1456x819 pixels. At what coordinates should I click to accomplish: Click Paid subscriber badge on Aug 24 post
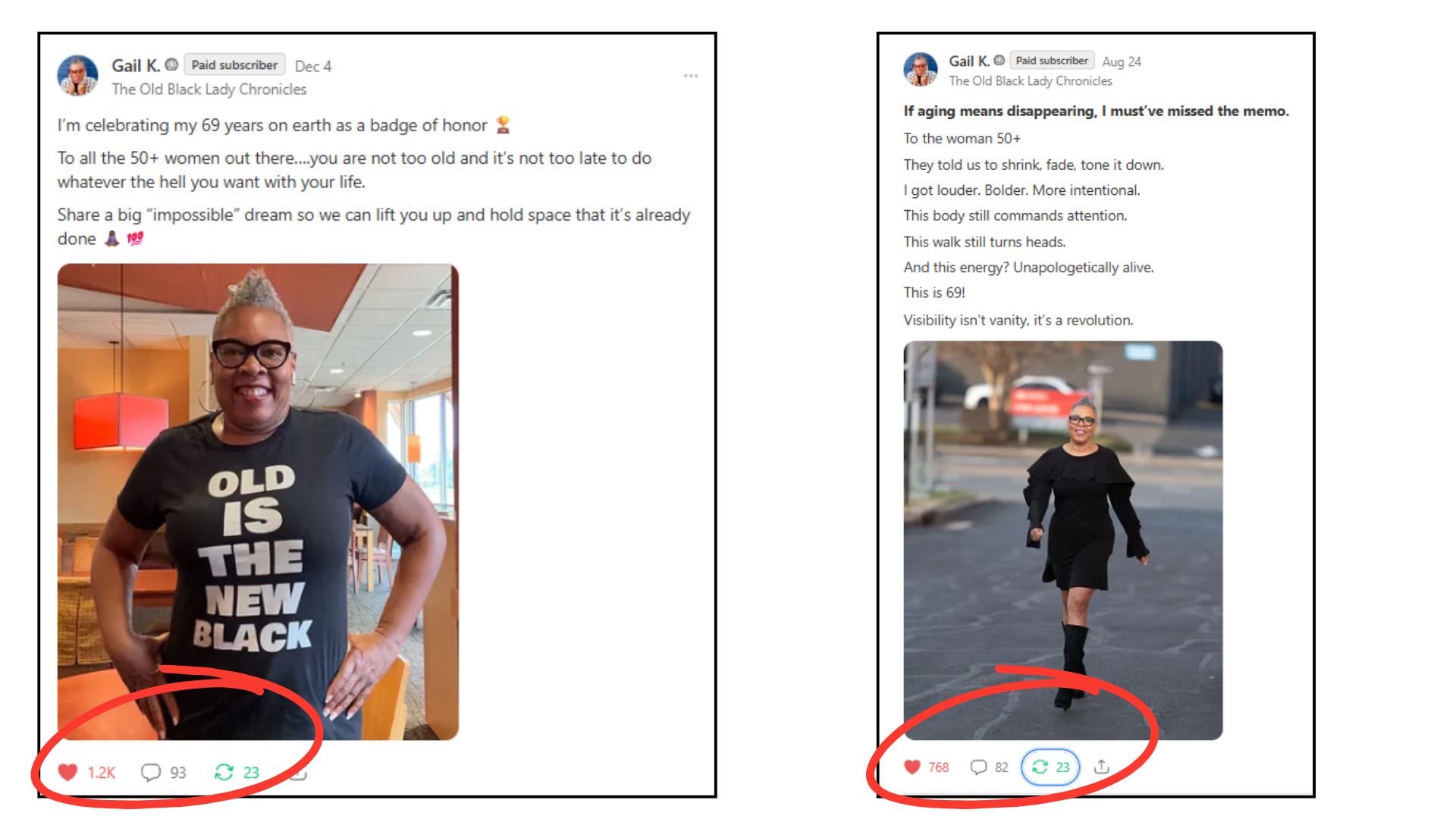point(1052,61)
